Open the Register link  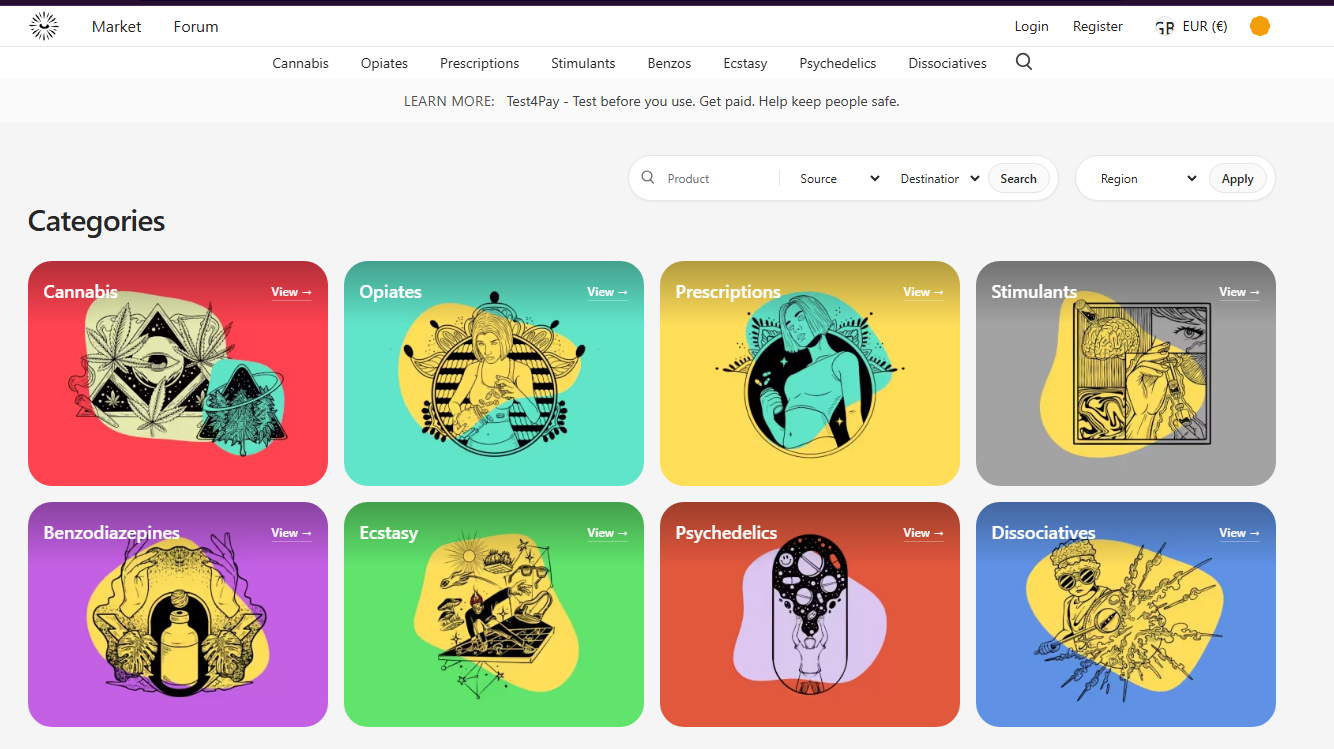point(1097,27)
